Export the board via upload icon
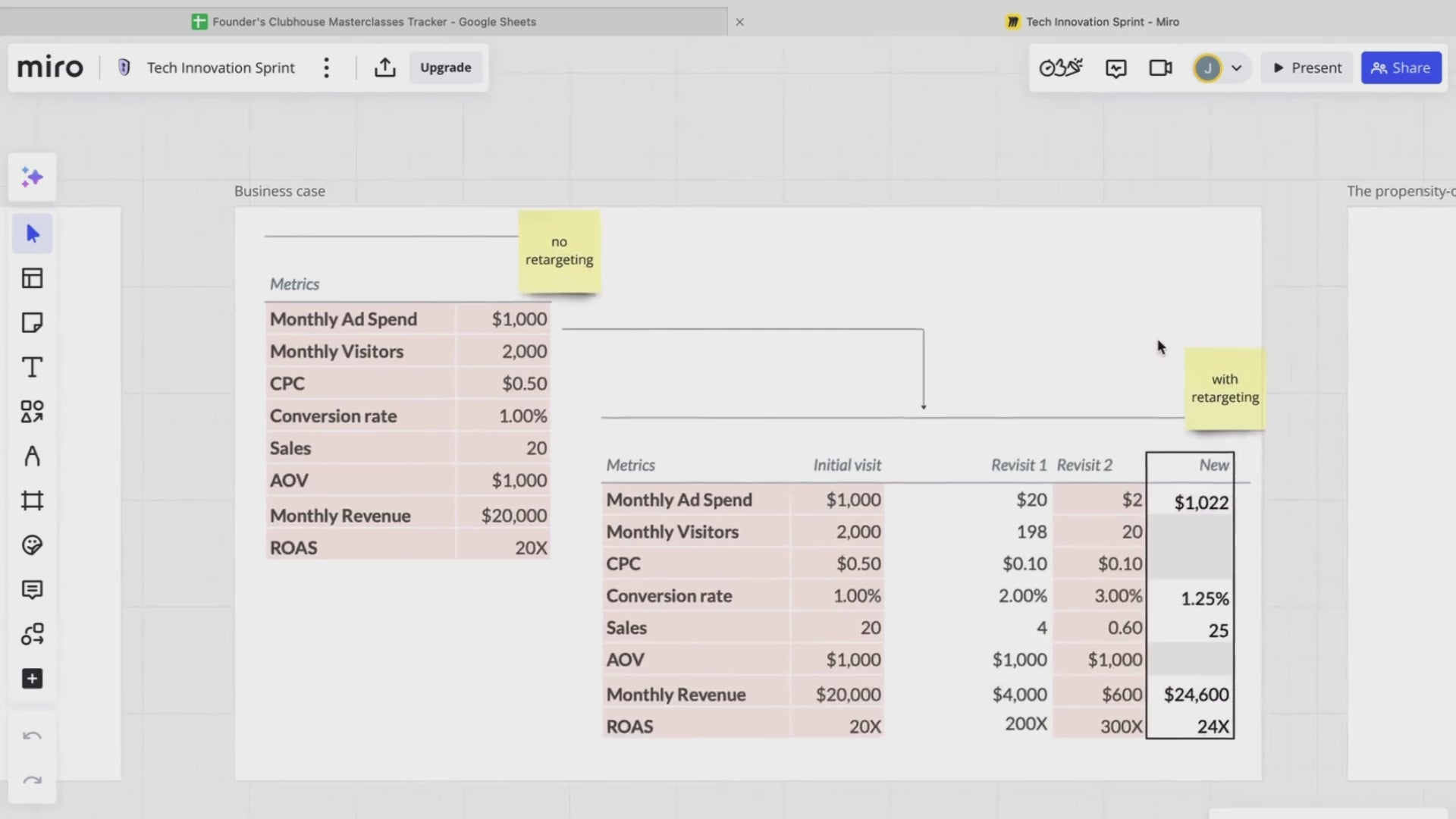Screen dimensions: 1456x819 [384, 67]
